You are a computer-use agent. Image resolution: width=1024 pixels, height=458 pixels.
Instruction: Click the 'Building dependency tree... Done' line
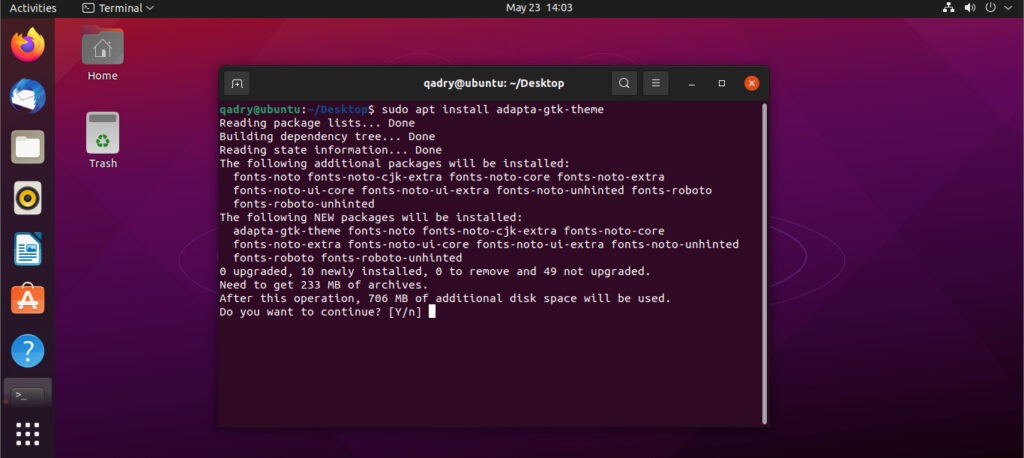click(327, 137)
